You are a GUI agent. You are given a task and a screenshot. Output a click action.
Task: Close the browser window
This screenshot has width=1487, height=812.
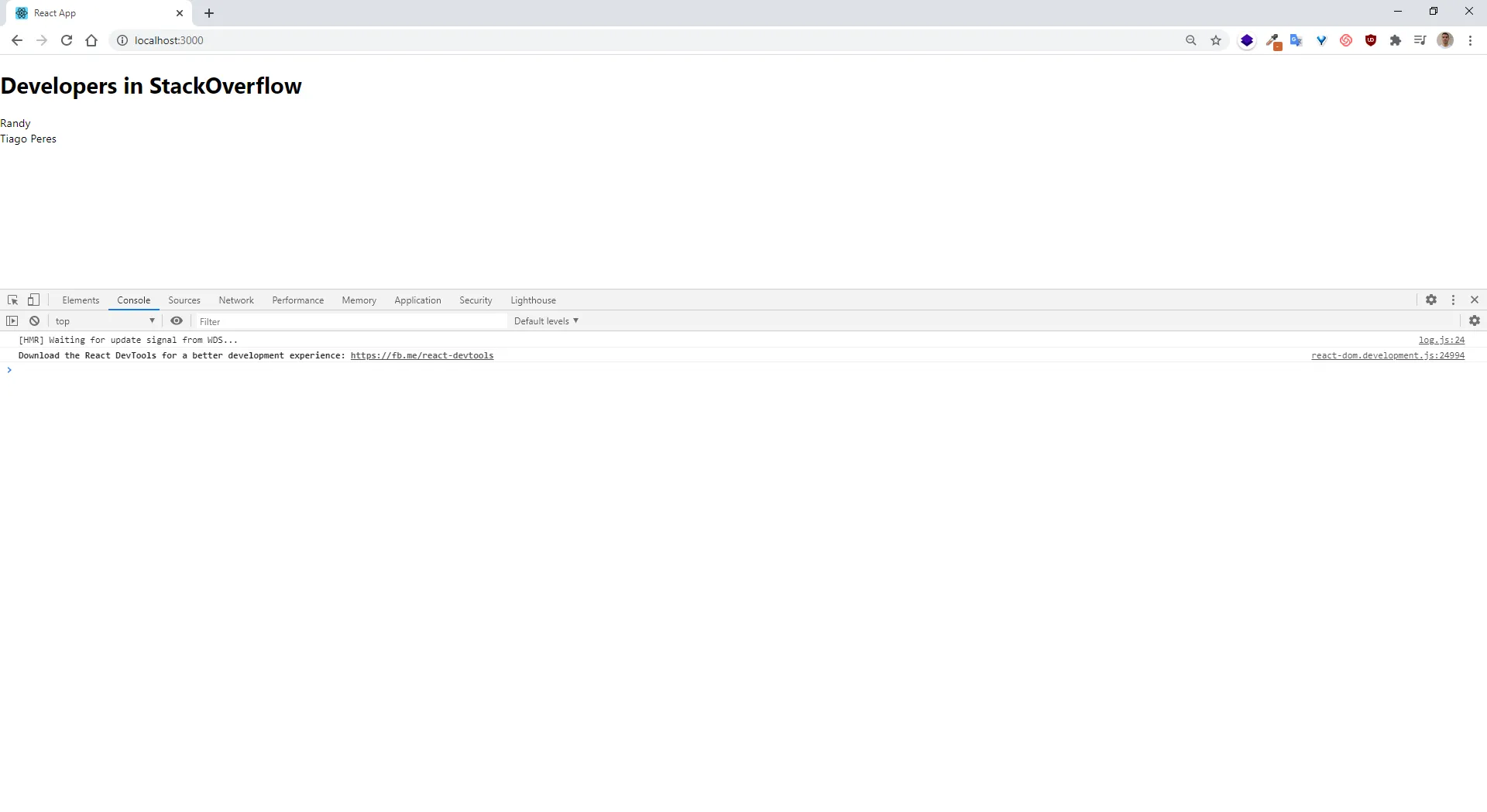(x=1469, y=12)
